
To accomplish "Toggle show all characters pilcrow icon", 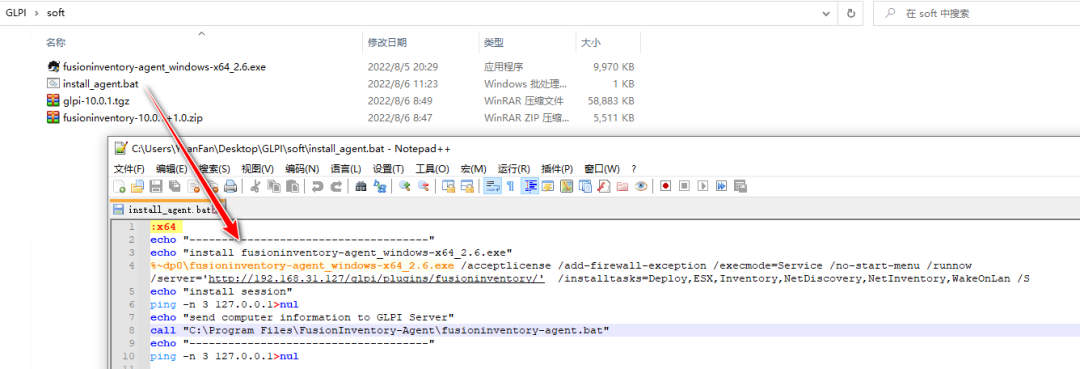I will coord(510,186).
